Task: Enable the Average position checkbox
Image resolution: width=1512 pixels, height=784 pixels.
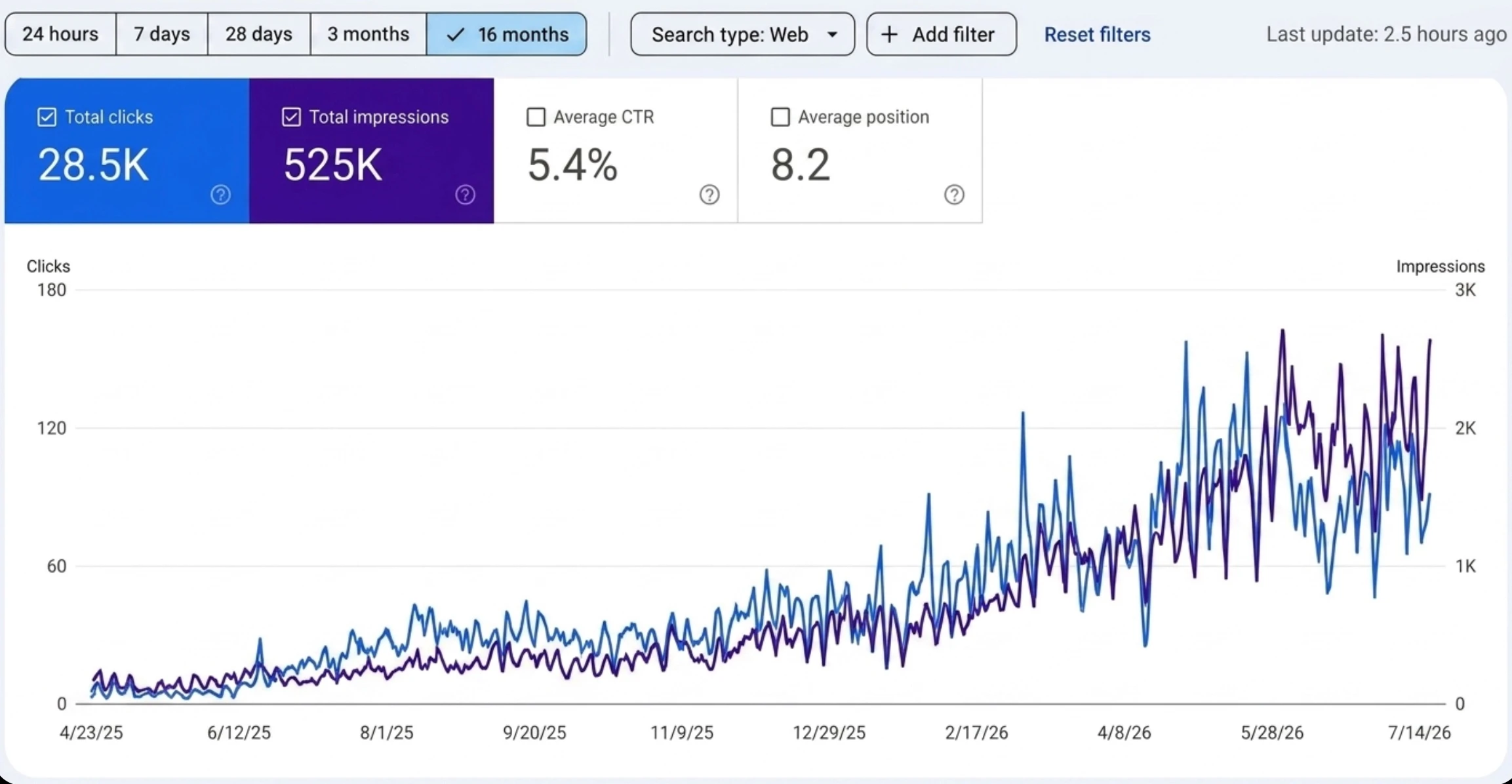Action: pos(780,117)
